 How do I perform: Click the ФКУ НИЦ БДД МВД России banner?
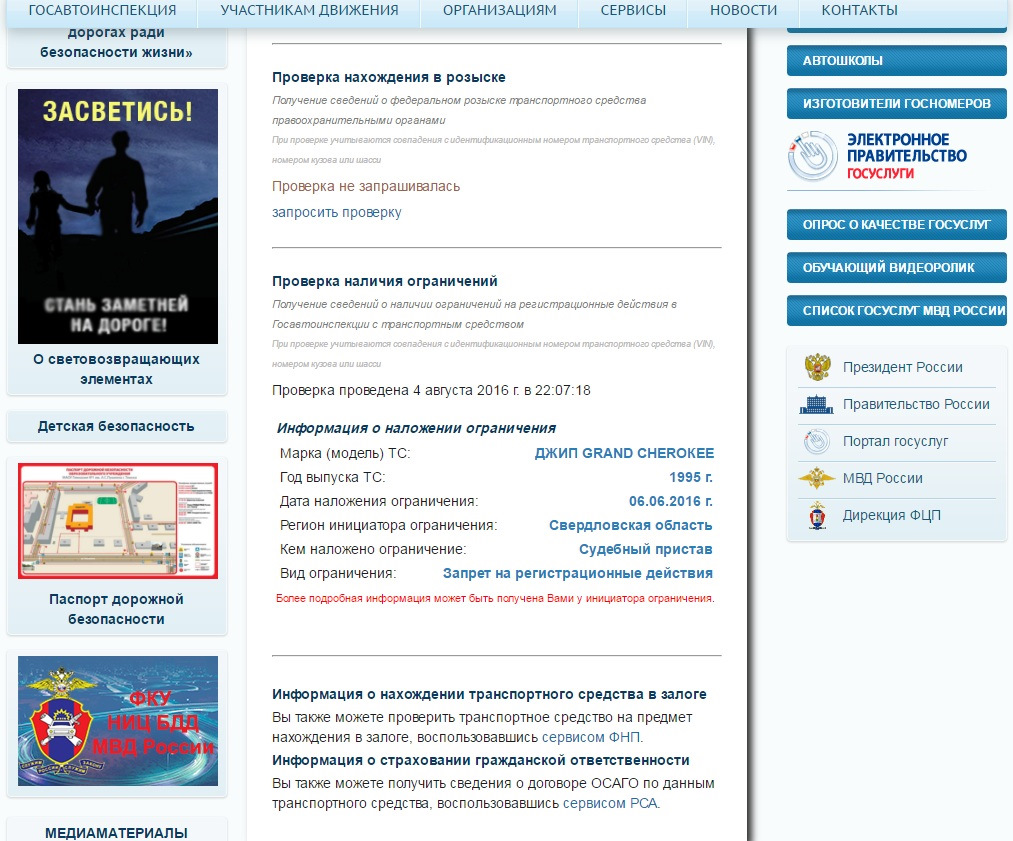click(118, 721)
